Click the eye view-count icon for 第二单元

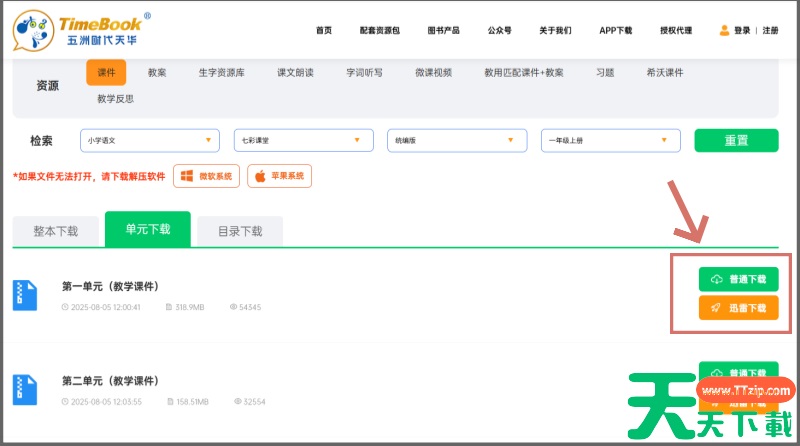coord(238,402)
